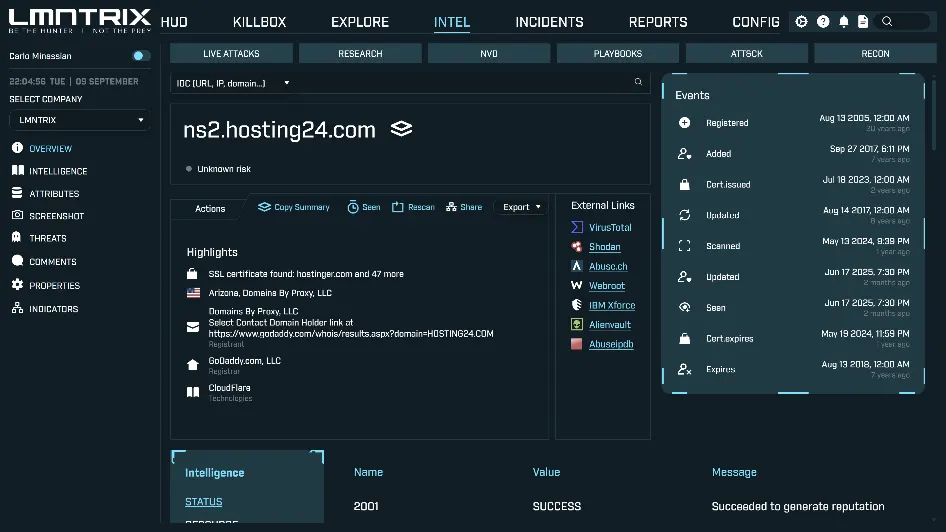Click the 'Succeeded to generate reputation' message

pyautogui.click(x=798, y=507)
